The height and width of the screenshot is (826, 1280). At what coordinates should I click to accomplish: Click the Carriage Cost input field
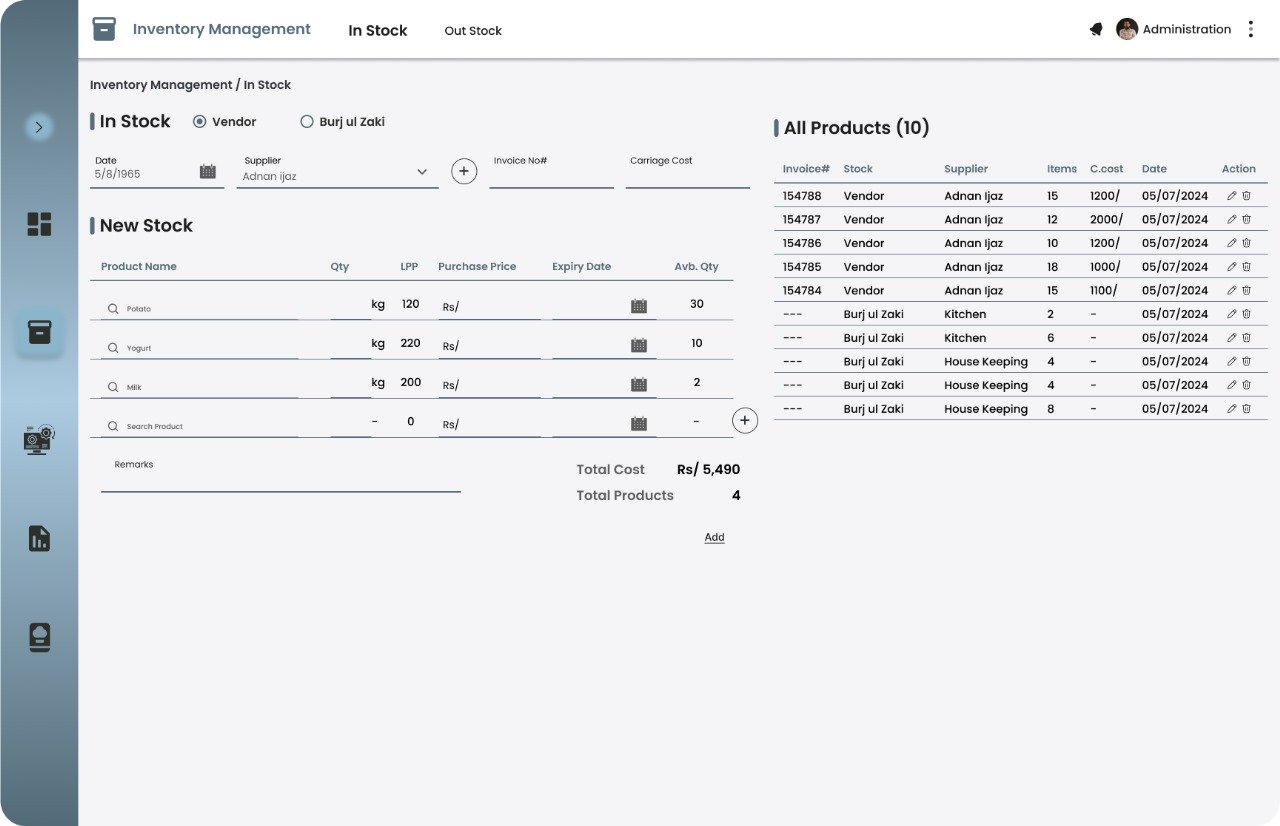coord(688,171)
